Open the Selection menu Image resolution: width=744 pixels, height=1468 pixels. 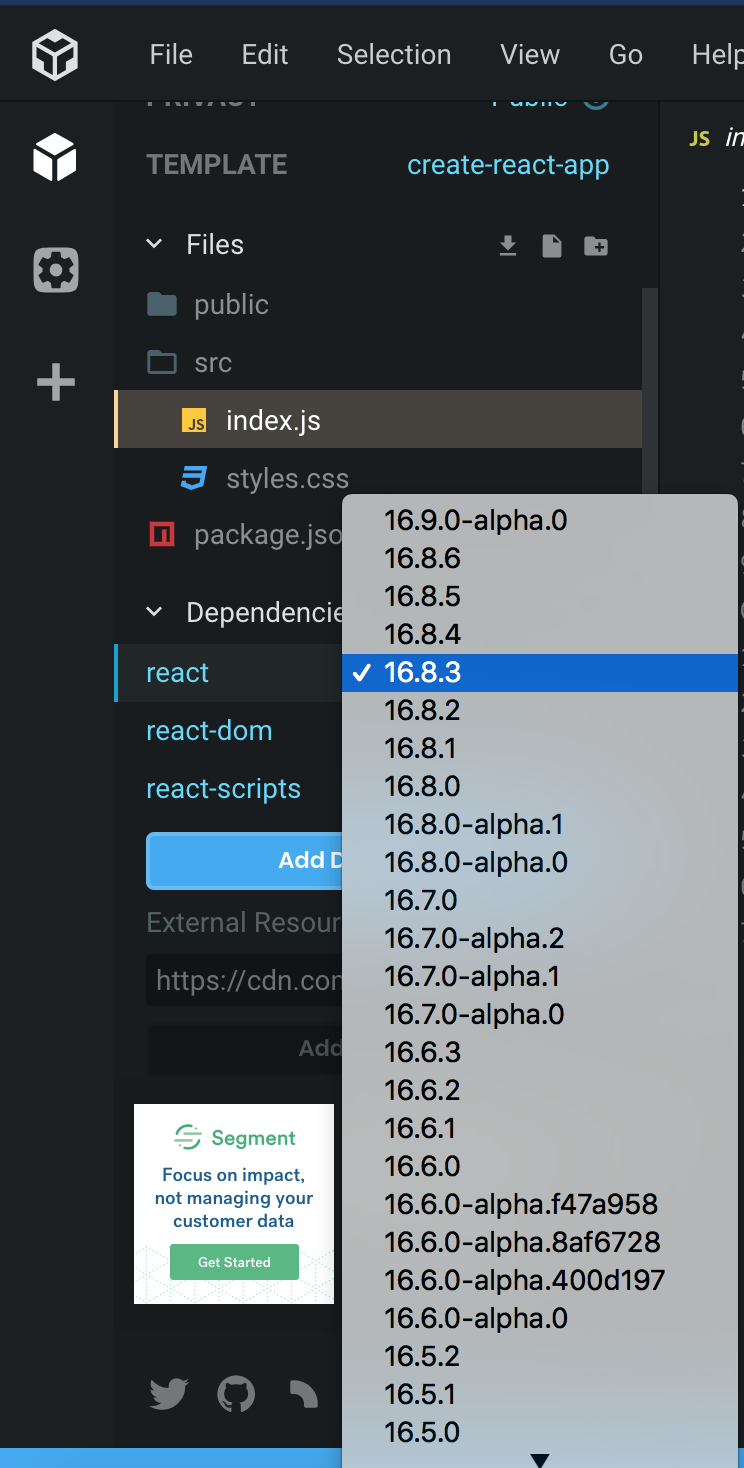(394, 55)
